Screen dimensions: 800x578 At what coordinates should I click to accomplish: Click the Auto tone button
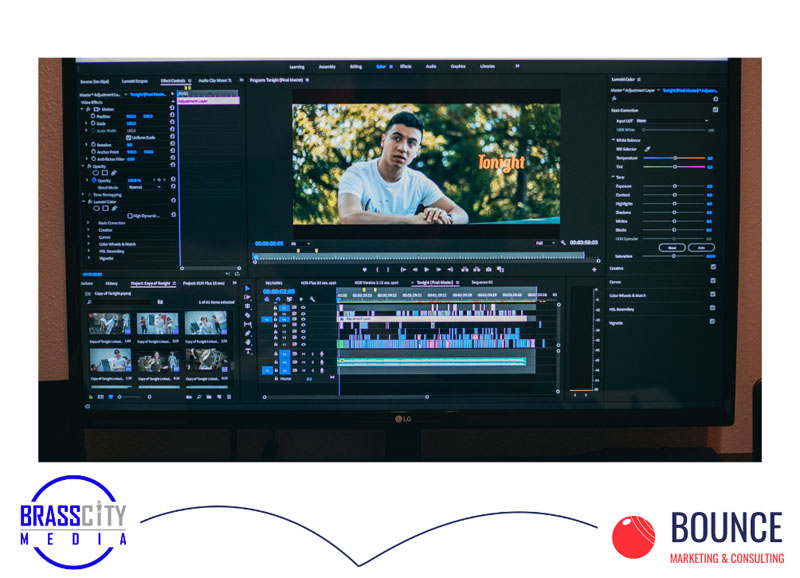tap(701, 247)
